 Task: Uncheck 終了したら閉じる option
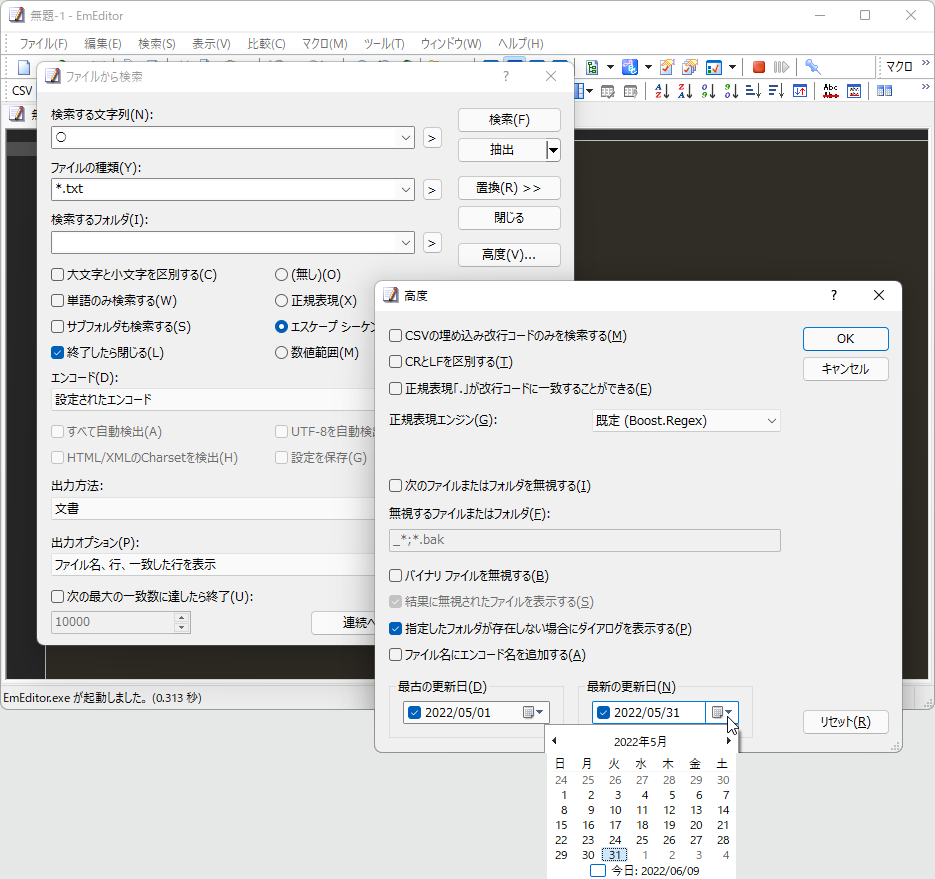pyautogui.click(x=57, y=352)
